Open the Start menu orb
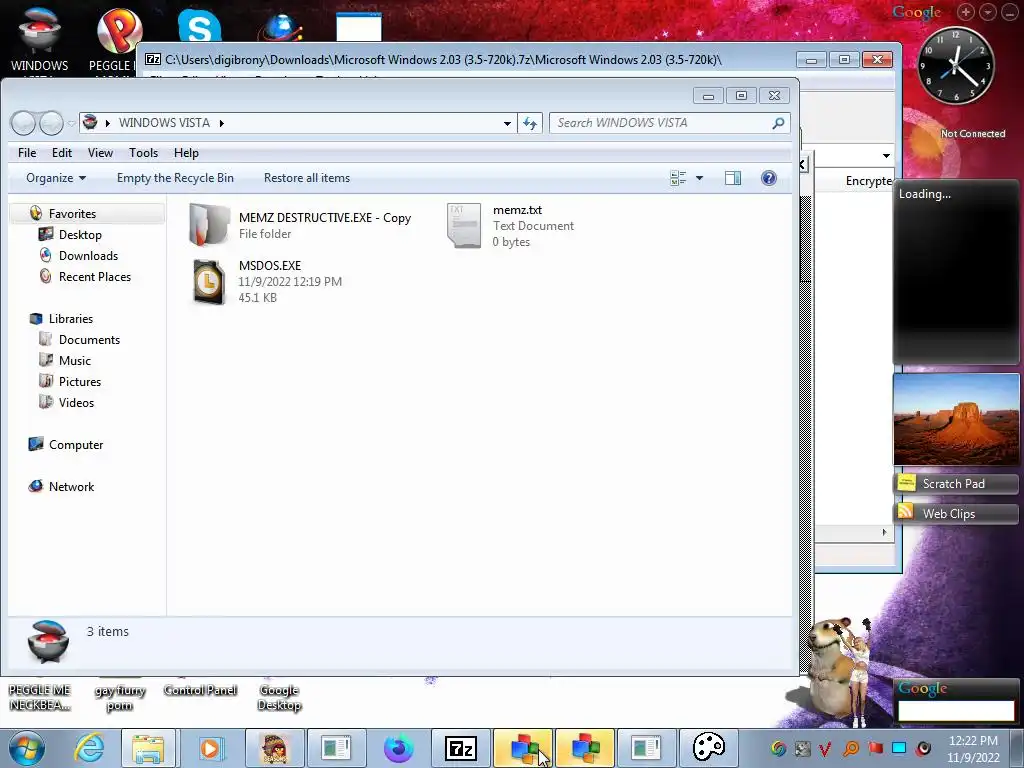Image resolution: width=1024 pixels, height=768 pixels. point(27,748)
